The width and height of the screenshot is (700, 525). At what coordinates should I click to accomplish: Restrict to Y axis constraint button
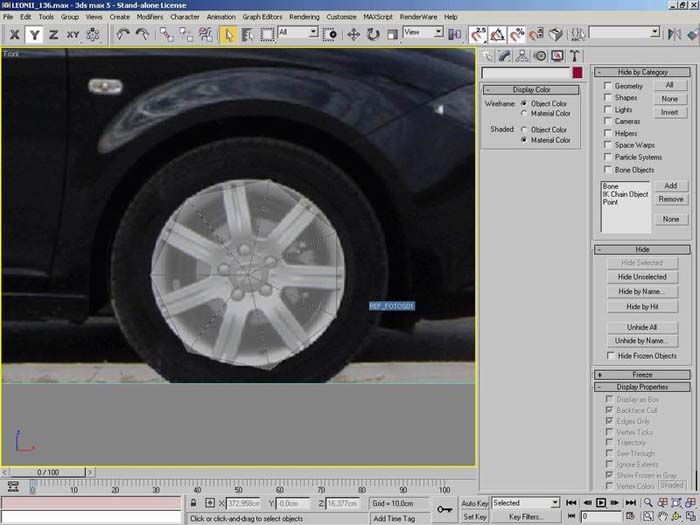coord(34,34)
